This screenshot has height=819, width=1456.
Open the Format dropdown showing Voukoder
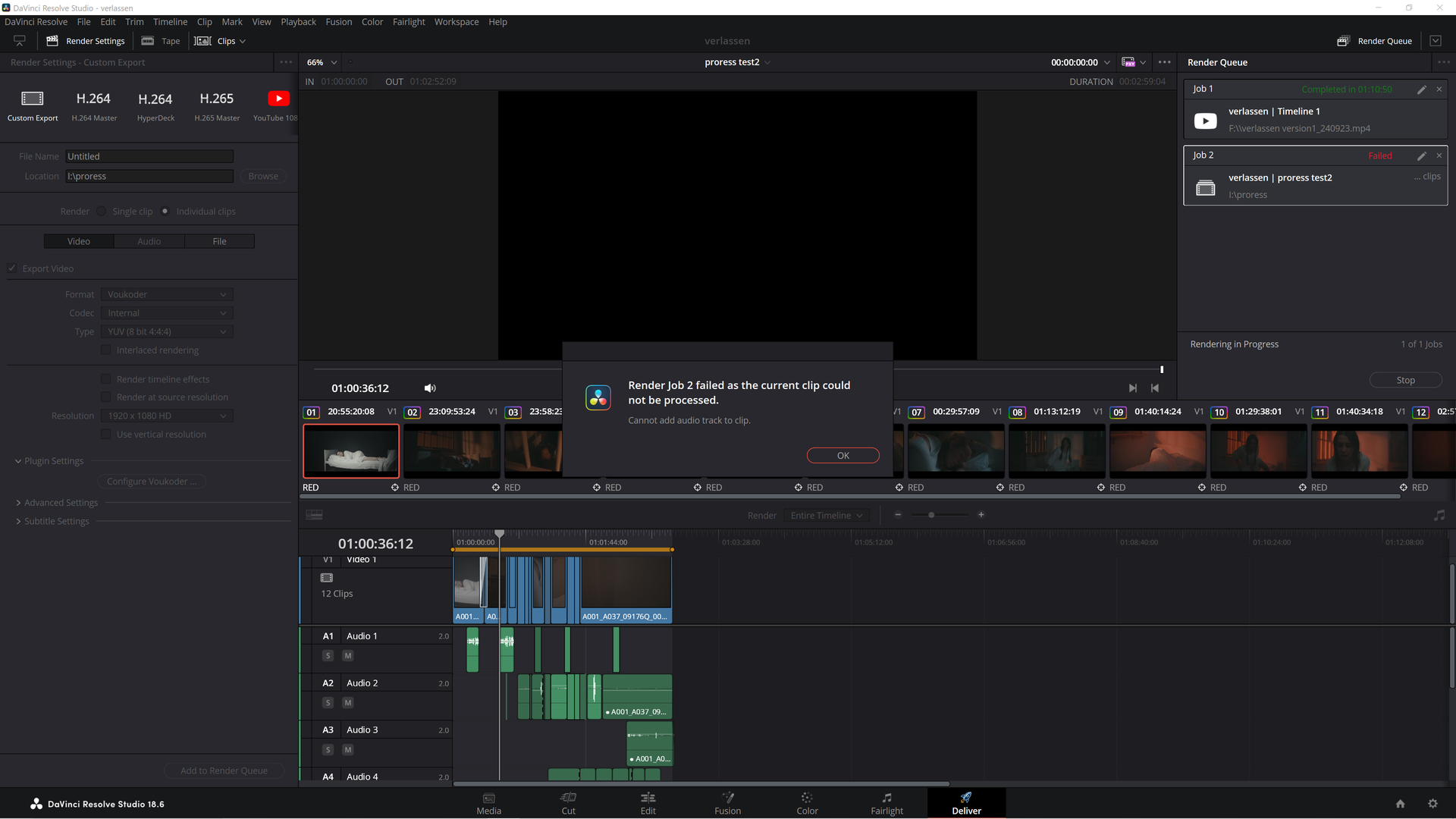(167, 294)
